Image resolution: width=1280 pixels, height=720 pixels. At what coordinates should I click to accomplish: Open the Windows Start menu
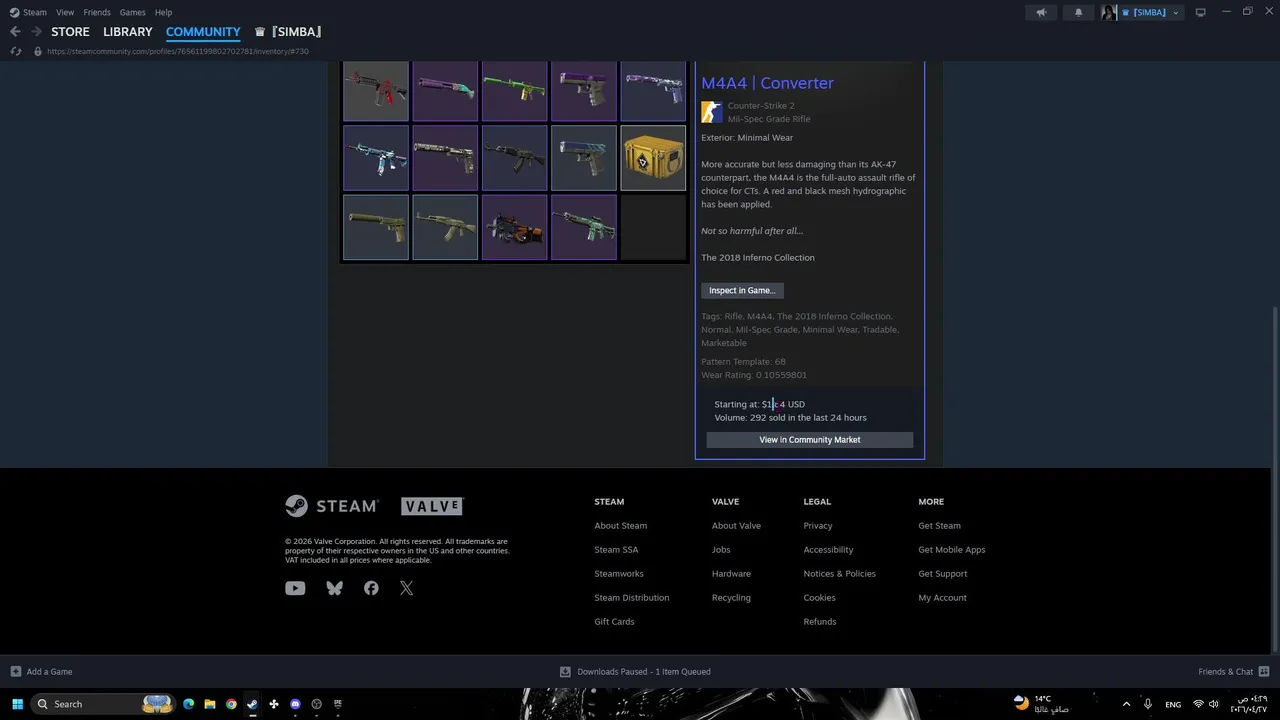click(x=17, y=704)
